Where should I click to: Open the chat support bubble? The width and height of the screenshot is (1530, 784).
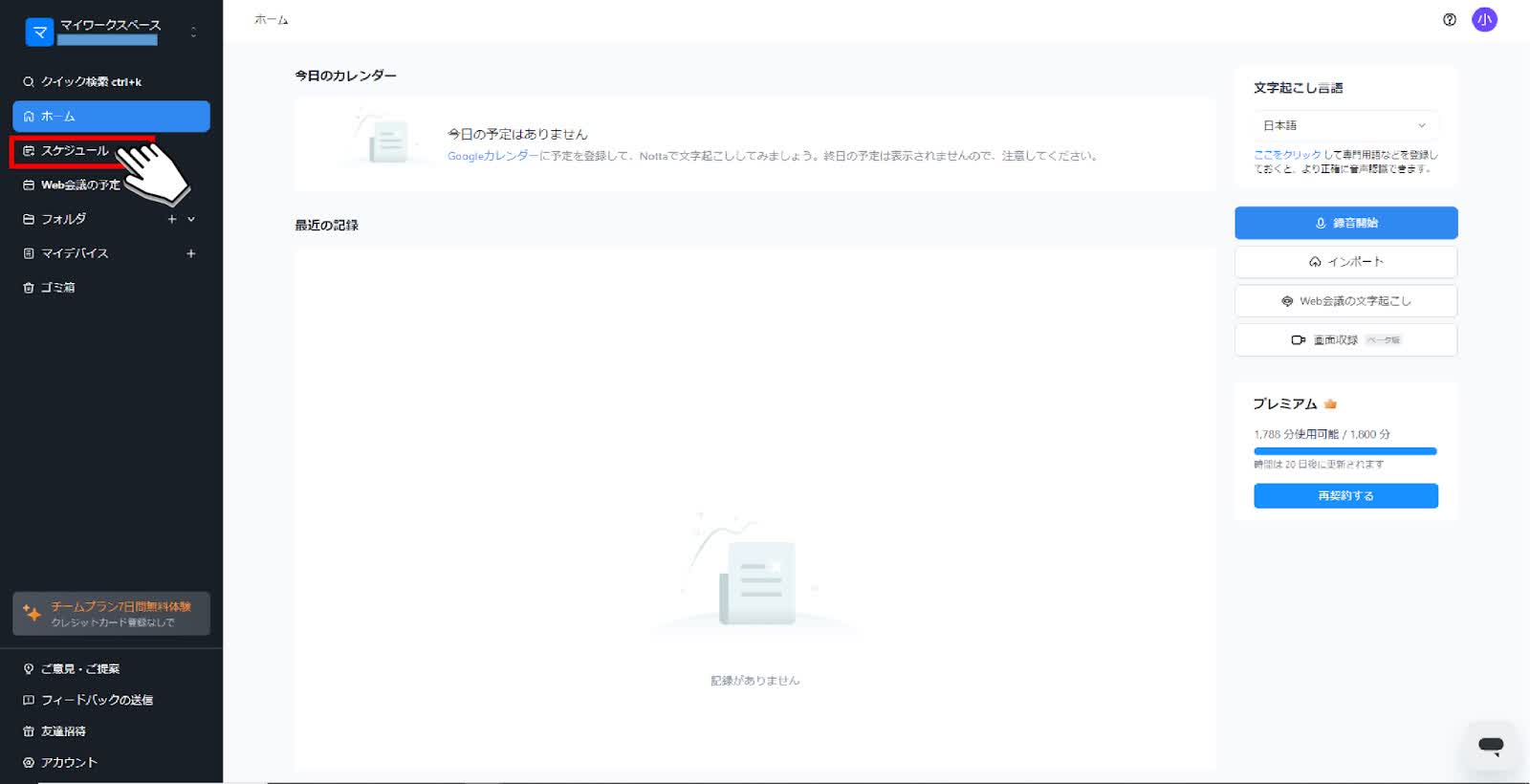[x=1491, y=746]
